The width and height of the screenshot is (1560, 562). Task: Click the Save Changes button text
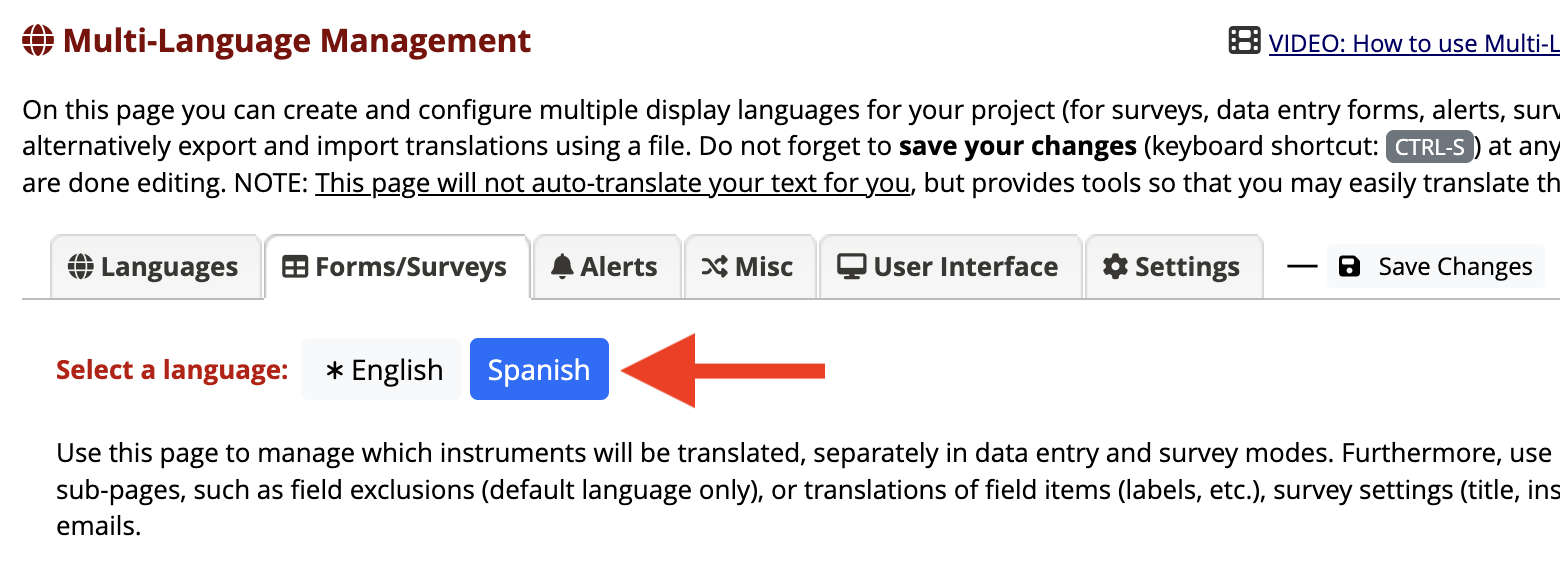(1455, 267)
